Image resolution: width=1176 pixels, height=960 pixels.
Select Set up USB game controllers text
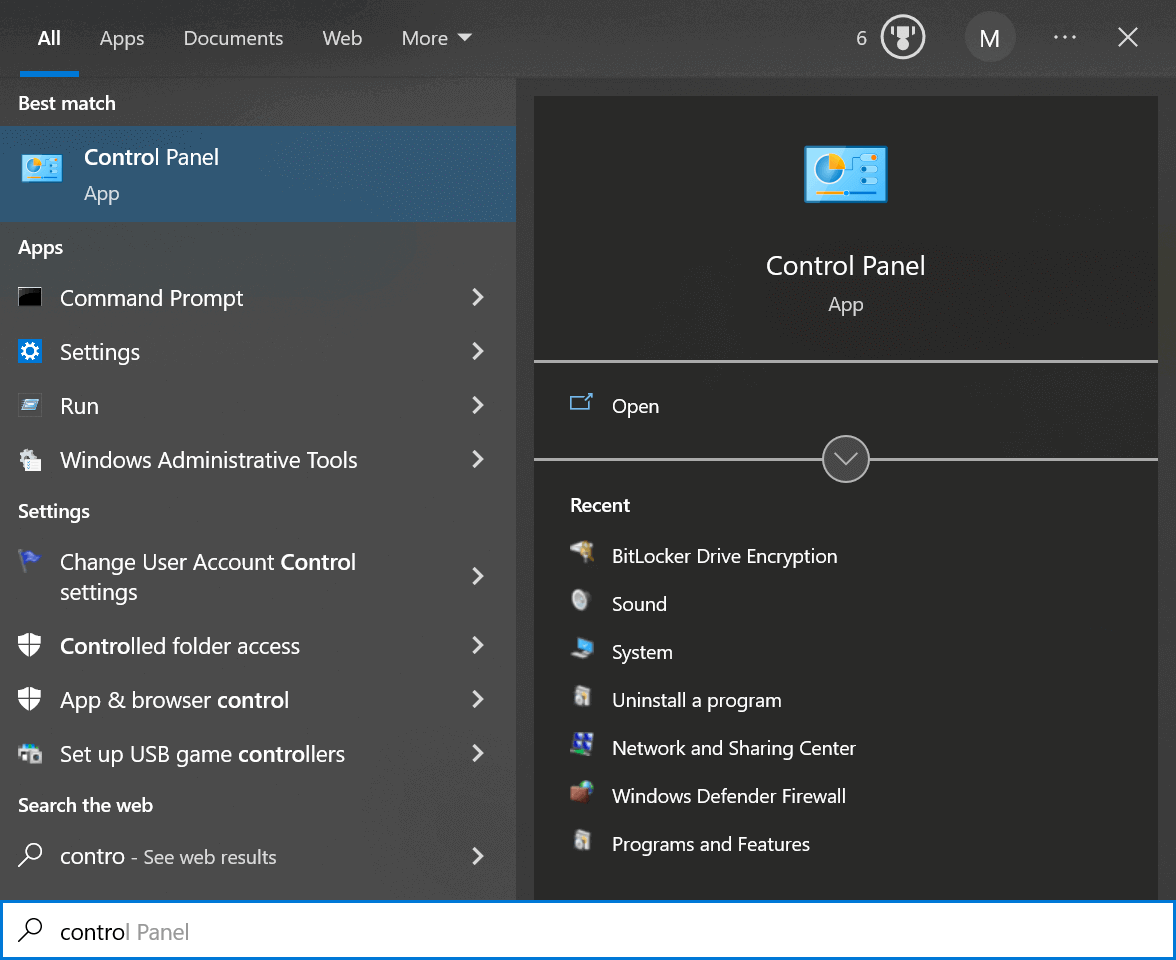tap(202, 754)
